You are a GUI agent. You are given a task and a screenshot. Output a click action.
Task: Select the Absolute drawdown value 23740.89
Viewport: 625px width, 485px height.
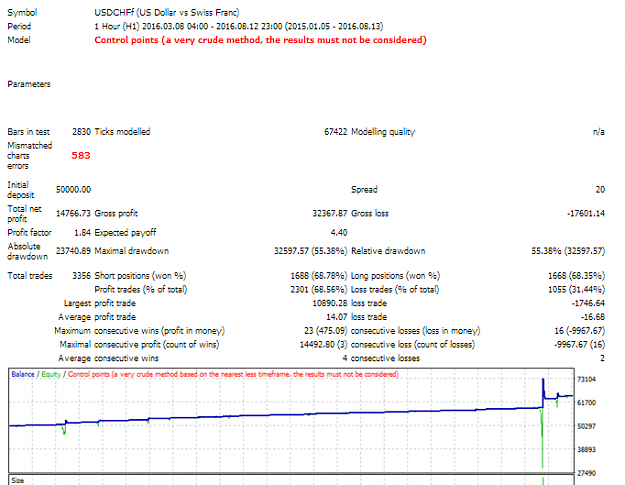tap(73, 251)
